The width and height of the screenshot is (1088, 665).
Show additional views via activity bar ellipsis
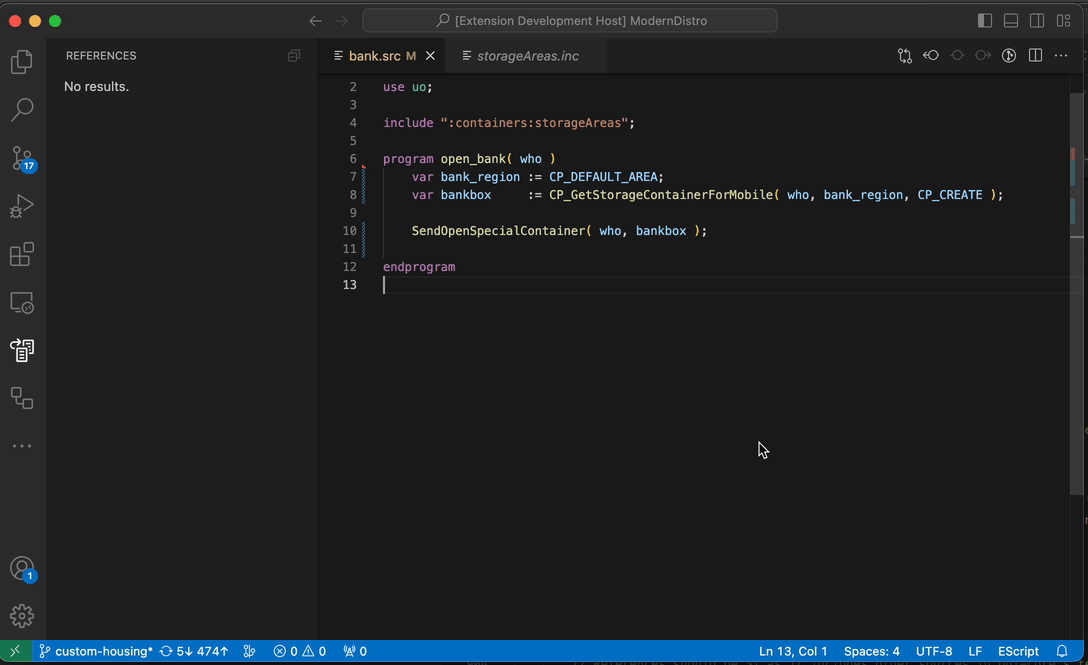[22, 446]
